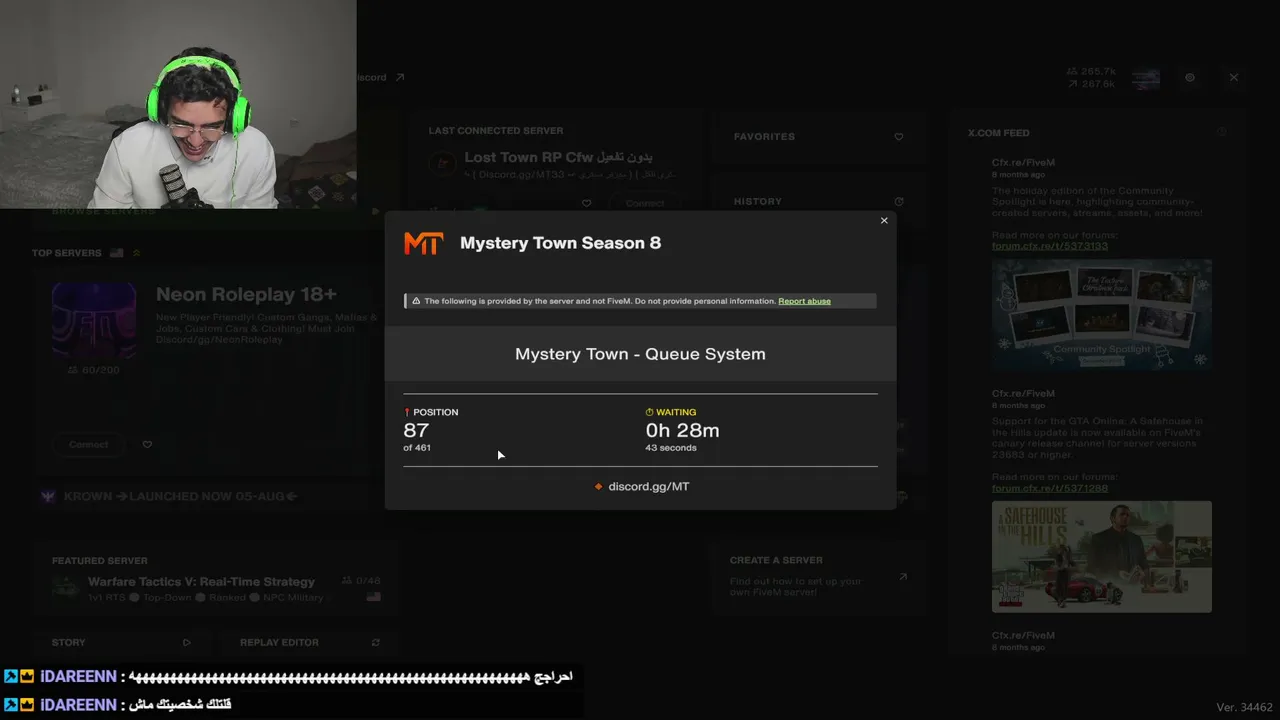Expand the Top Servers chevron icon
The image size is (1280, 720).
[136, 253]
